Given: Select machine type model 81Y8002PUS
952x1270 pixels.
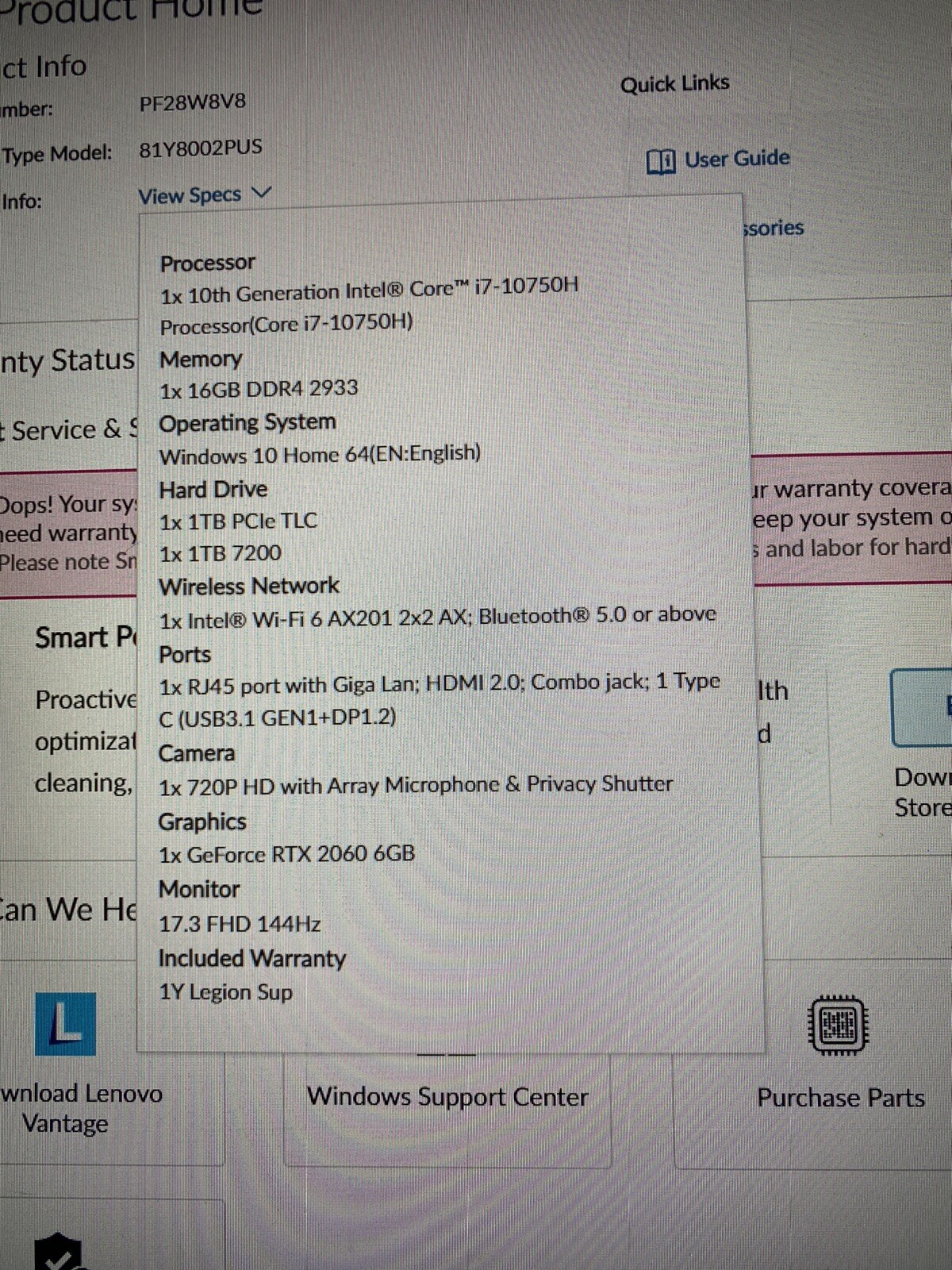Looking at the screenshot, I should point(201,148).
